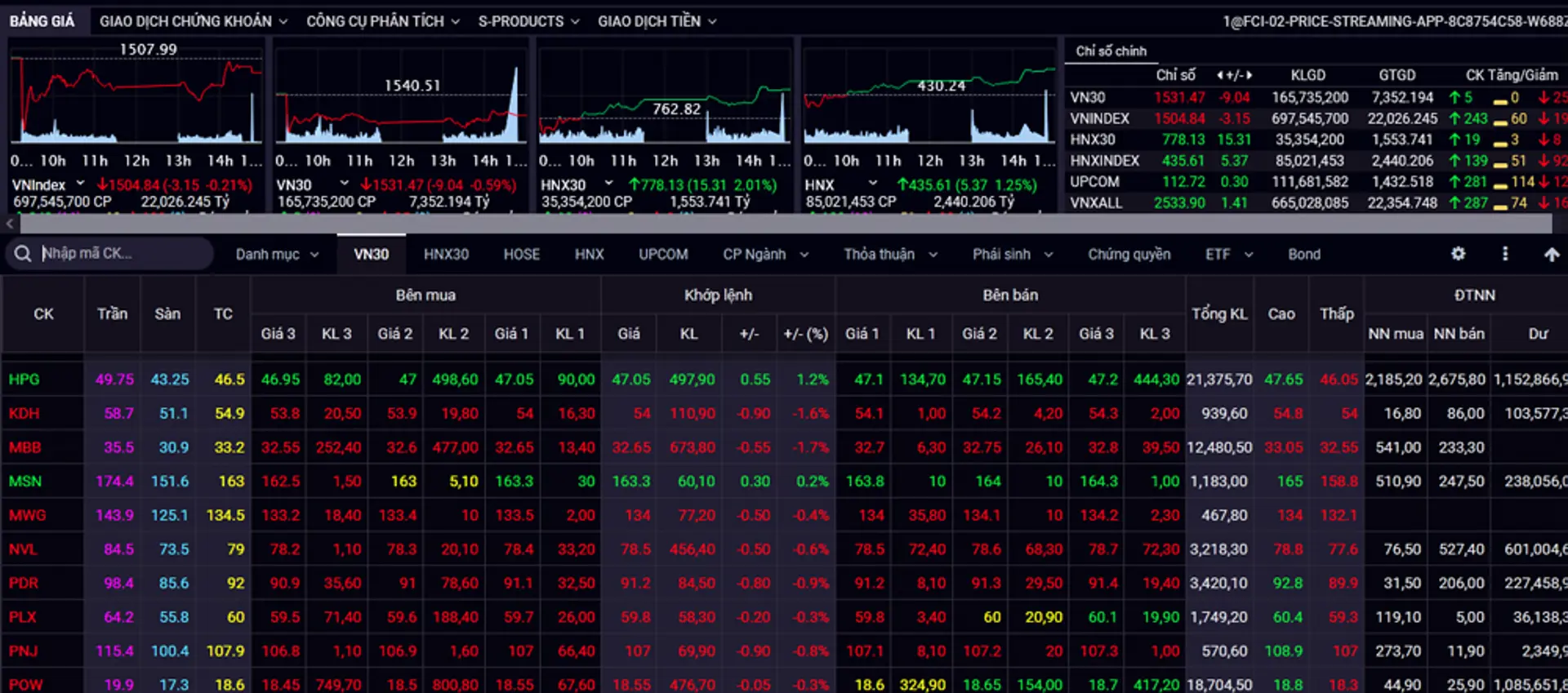Open the Thỏa thuận dropdown
This screenshot has height=693, width=1568.
click(890, 255)
